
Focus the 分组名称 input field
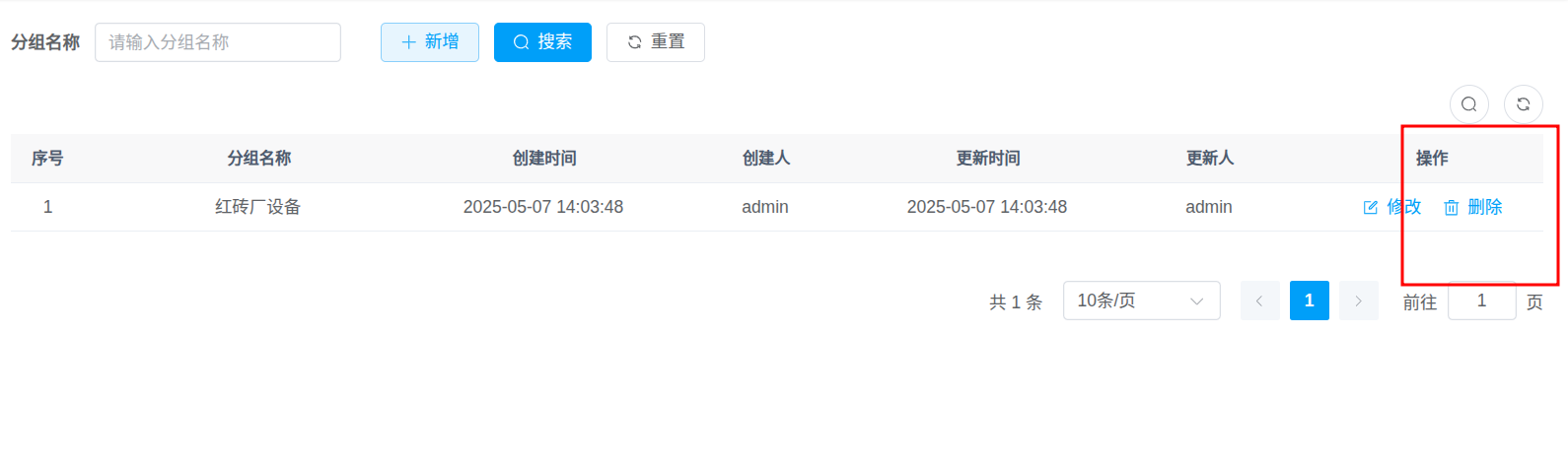click(x=218, y=42)
